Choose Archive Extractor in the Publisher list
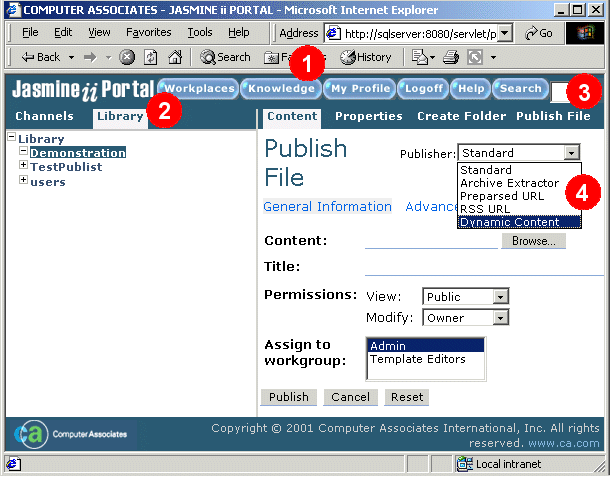The width and height of the screenshot is (610, 477). tap(519, 183)
